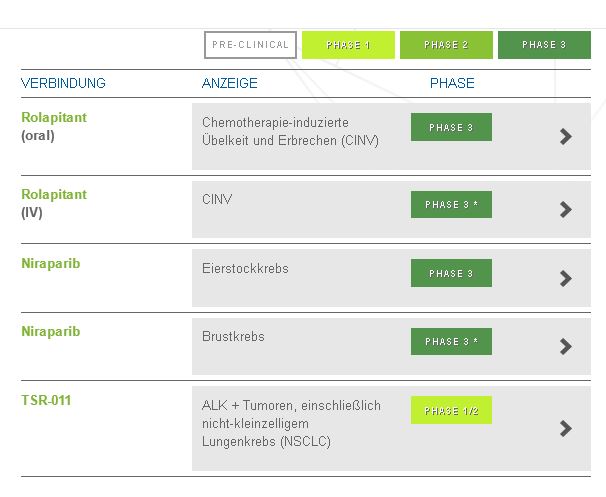Open the Rolapitant (IV) compound link
Screen dimensions: 606x497
(x=54, y=194)
